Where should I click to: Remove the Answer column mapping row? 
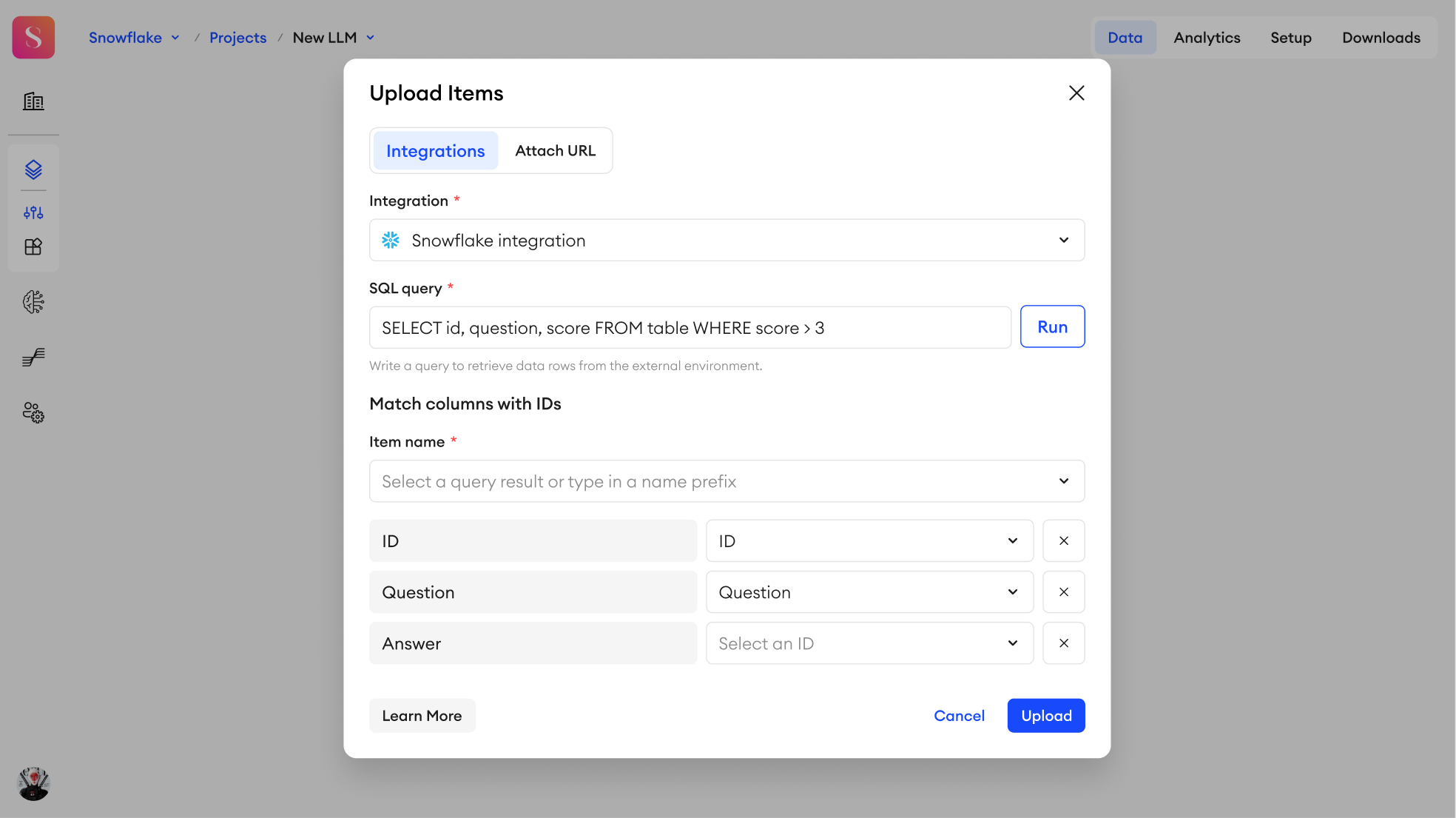(x=1064, y=643)
